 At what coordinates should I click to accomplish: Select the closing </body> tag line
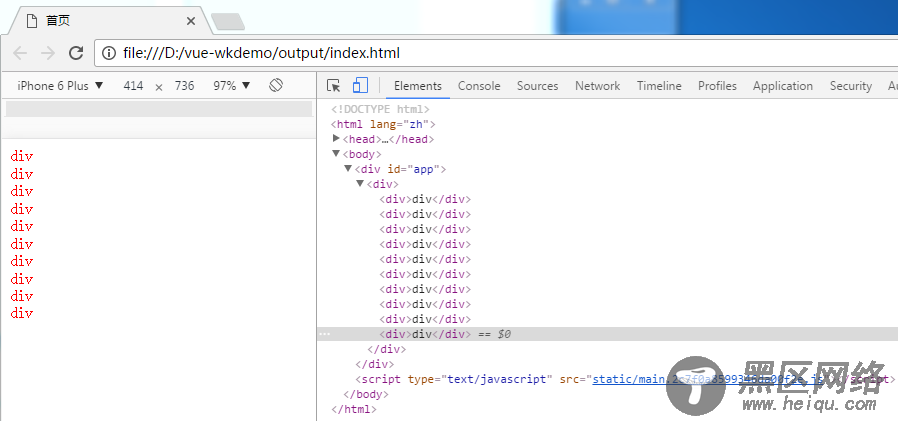(365, 394)
